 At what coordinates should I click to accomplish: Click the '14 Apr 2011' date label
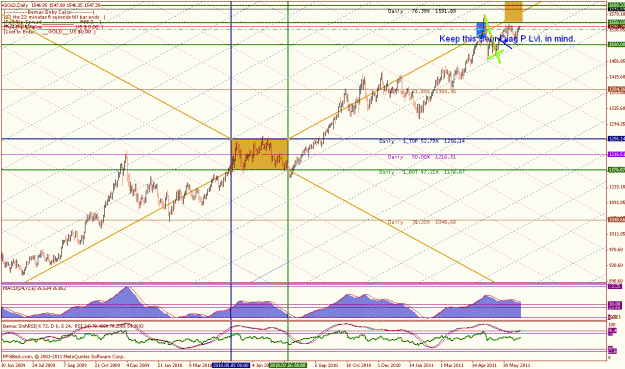coord(484,365)
